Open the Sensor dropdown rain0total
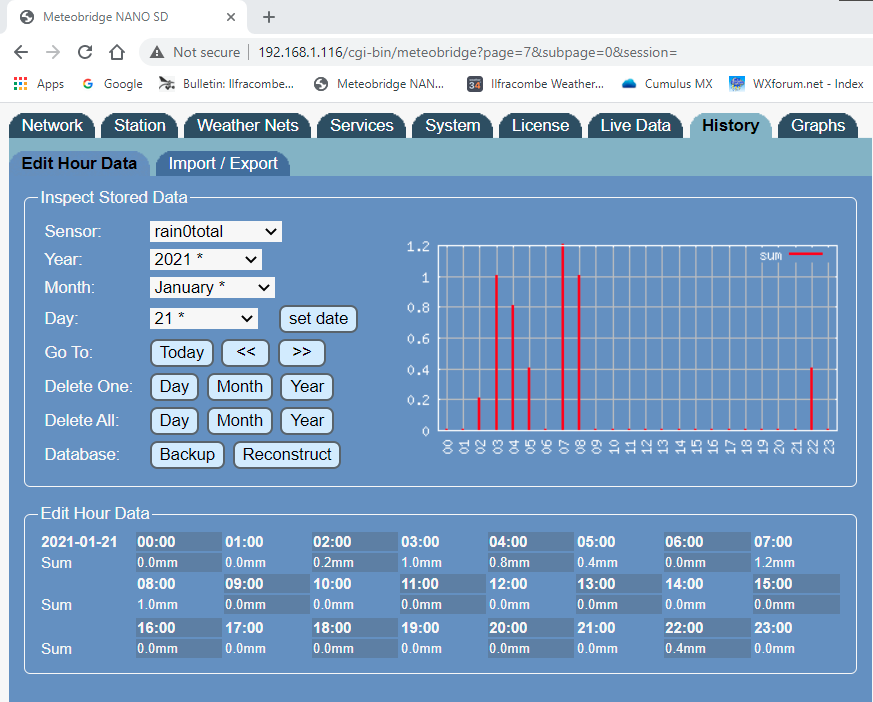The width and height of the screenshot is (873, 702). click(215, 232)
